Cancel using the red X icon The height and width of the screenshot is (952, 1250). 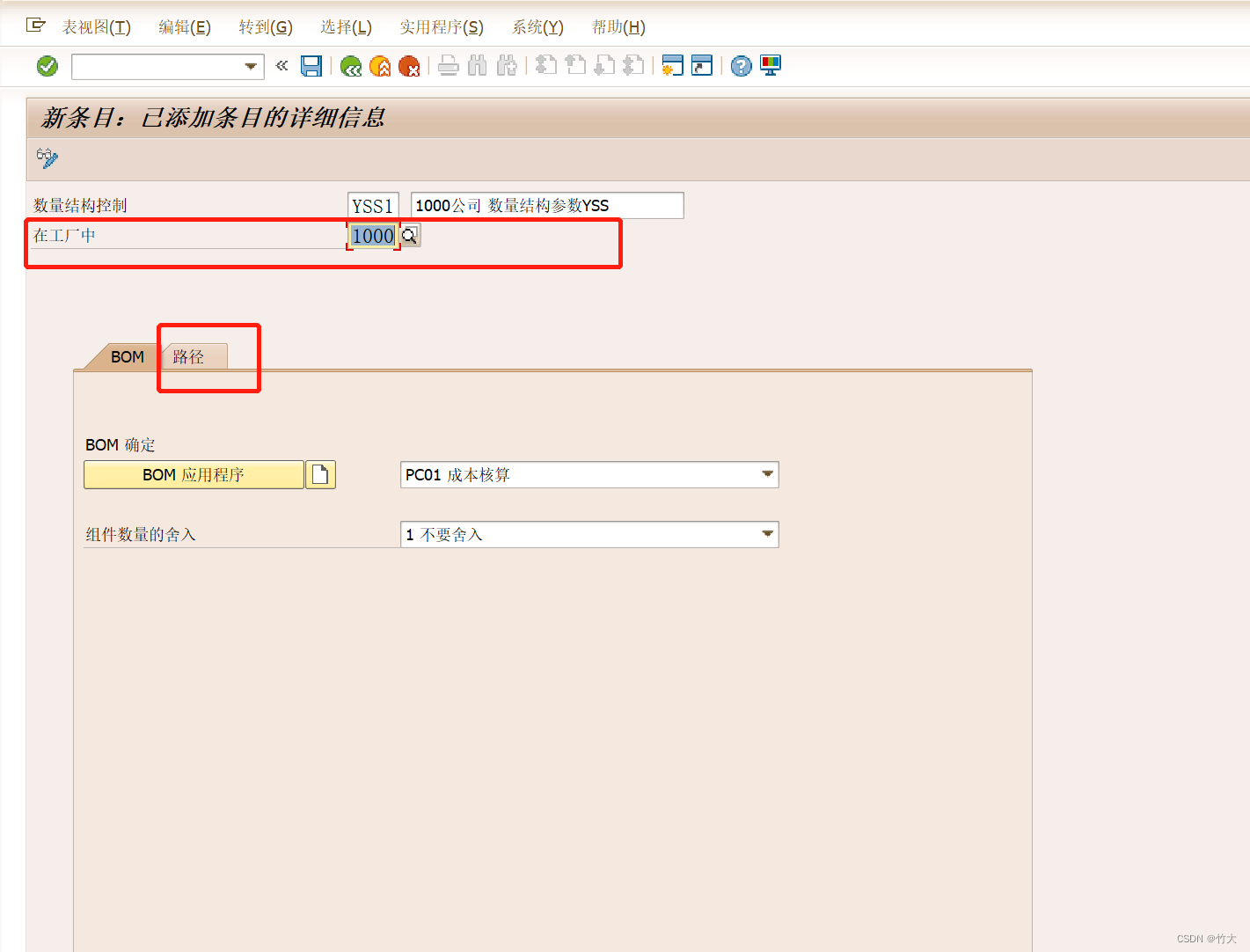pos(409,66)
